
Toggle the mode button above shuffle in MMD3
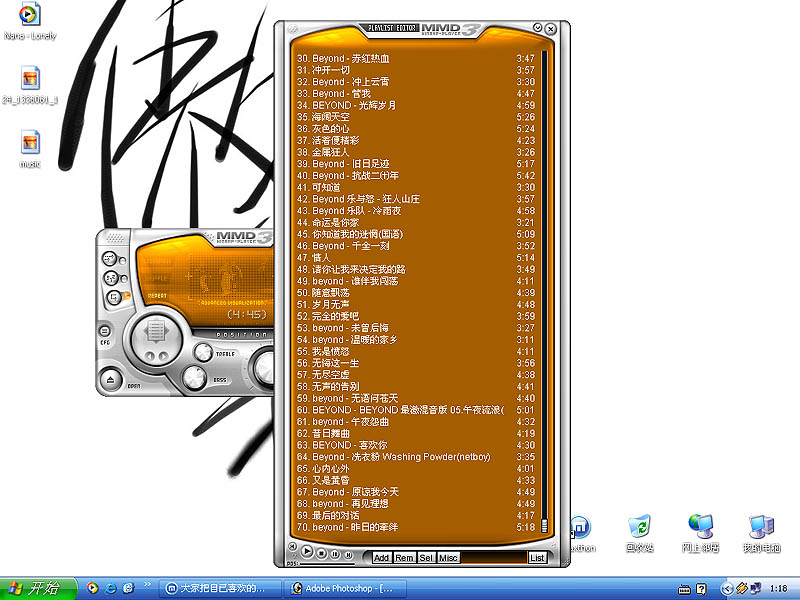[x=110, y=259]
